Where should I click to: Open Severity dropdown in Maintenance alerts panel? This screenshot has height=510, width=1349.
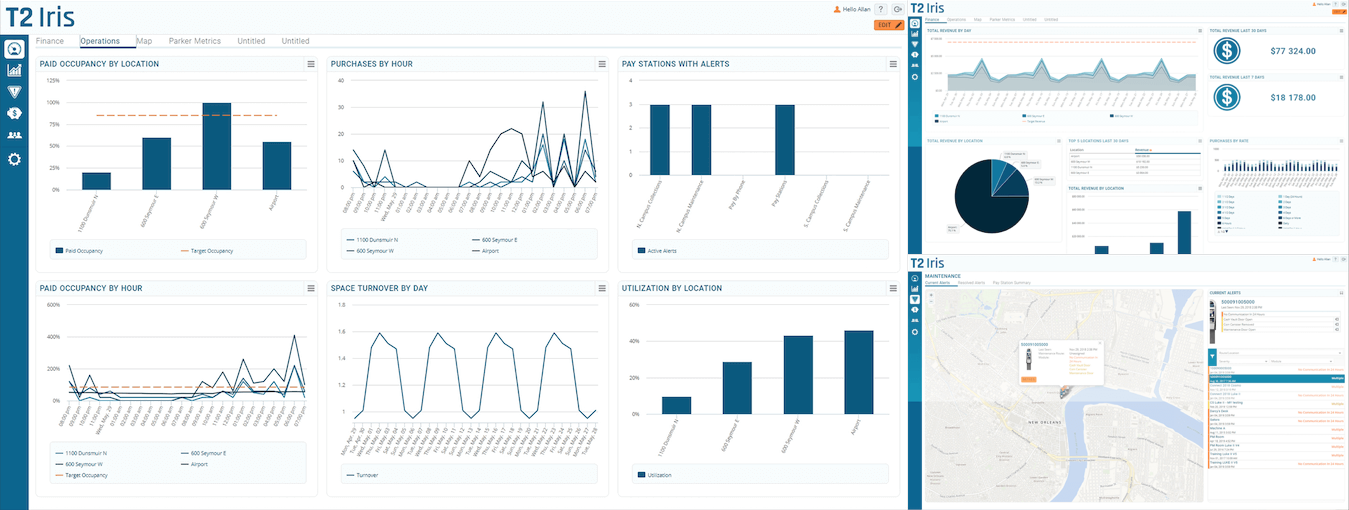(x=1243, y=361)
